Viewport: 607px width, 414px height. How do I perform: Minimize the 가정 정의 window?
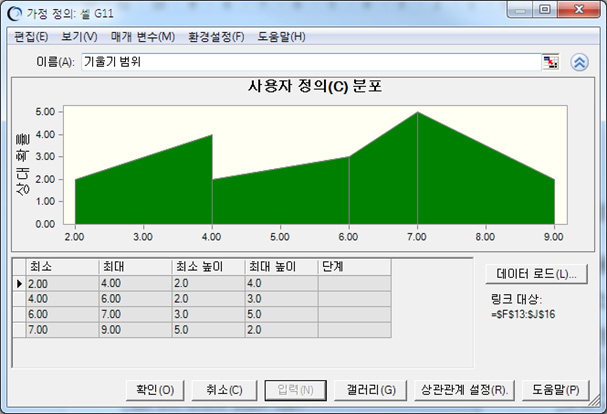point(521,10)
